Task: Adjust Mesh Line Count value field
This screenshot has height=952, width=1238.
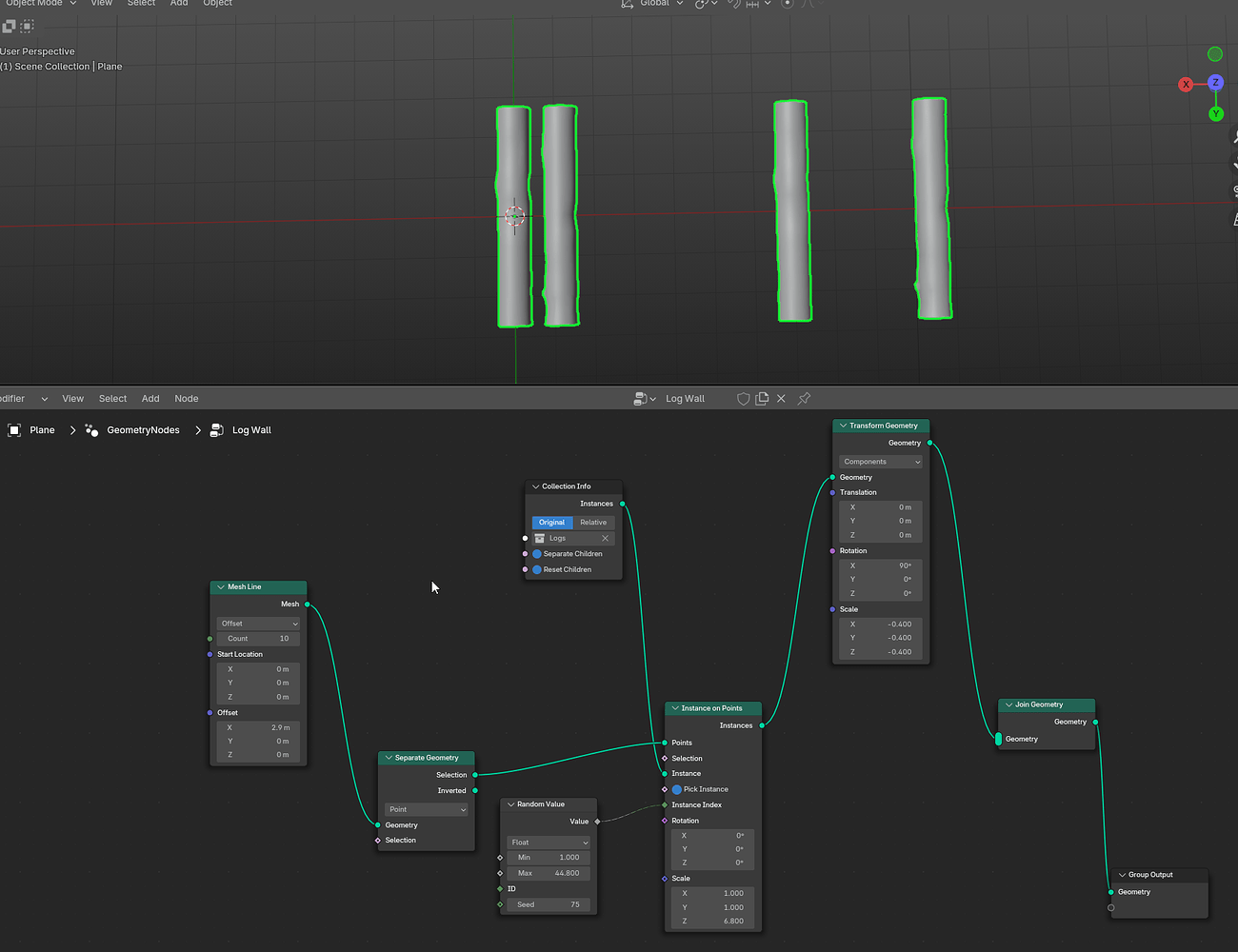Action: [258, 639]
